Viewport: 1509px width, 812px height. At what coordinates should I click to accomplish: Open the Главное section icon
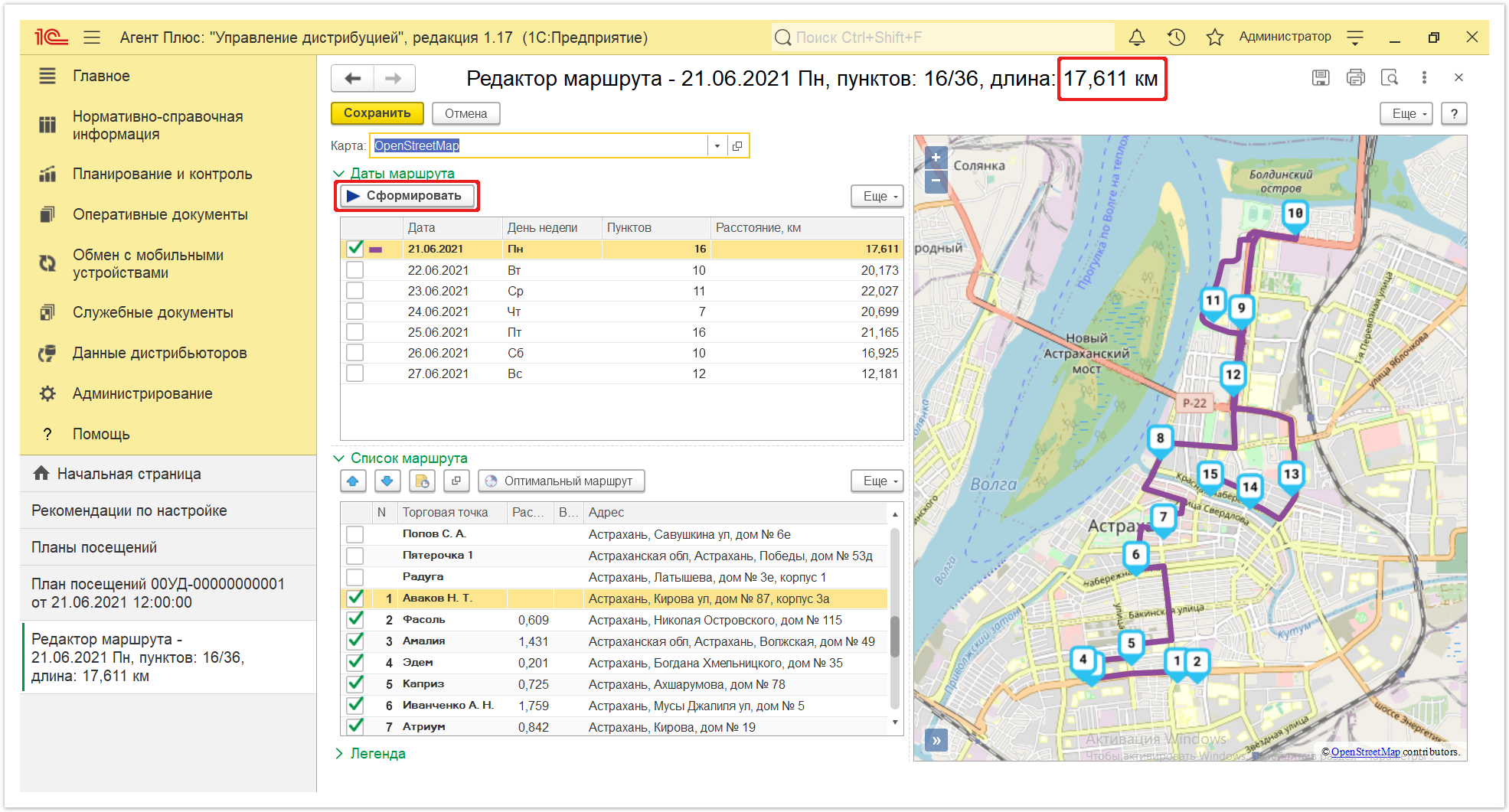pyautogui.click(x=47, y=76)
